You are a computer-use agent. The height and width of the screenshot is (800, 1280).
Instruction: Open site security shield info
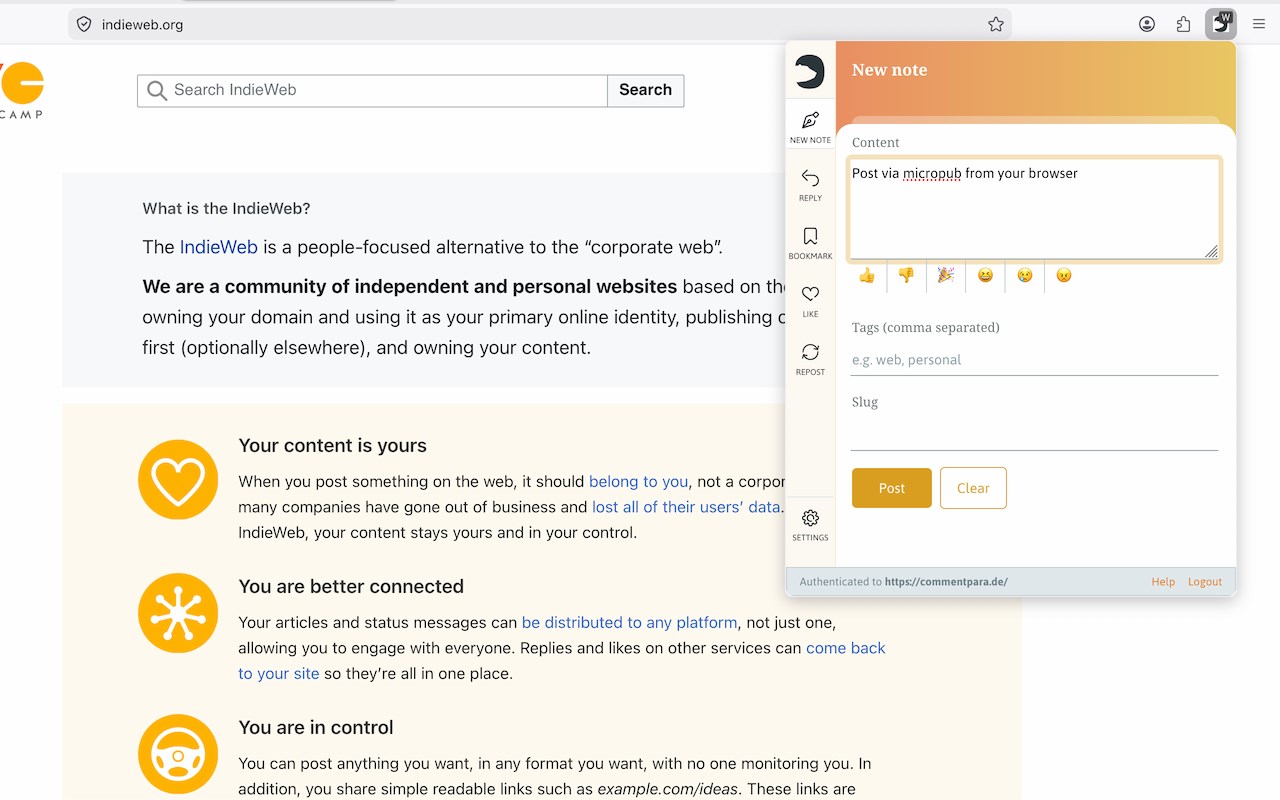pyautogui.click(x=84, y=24)
